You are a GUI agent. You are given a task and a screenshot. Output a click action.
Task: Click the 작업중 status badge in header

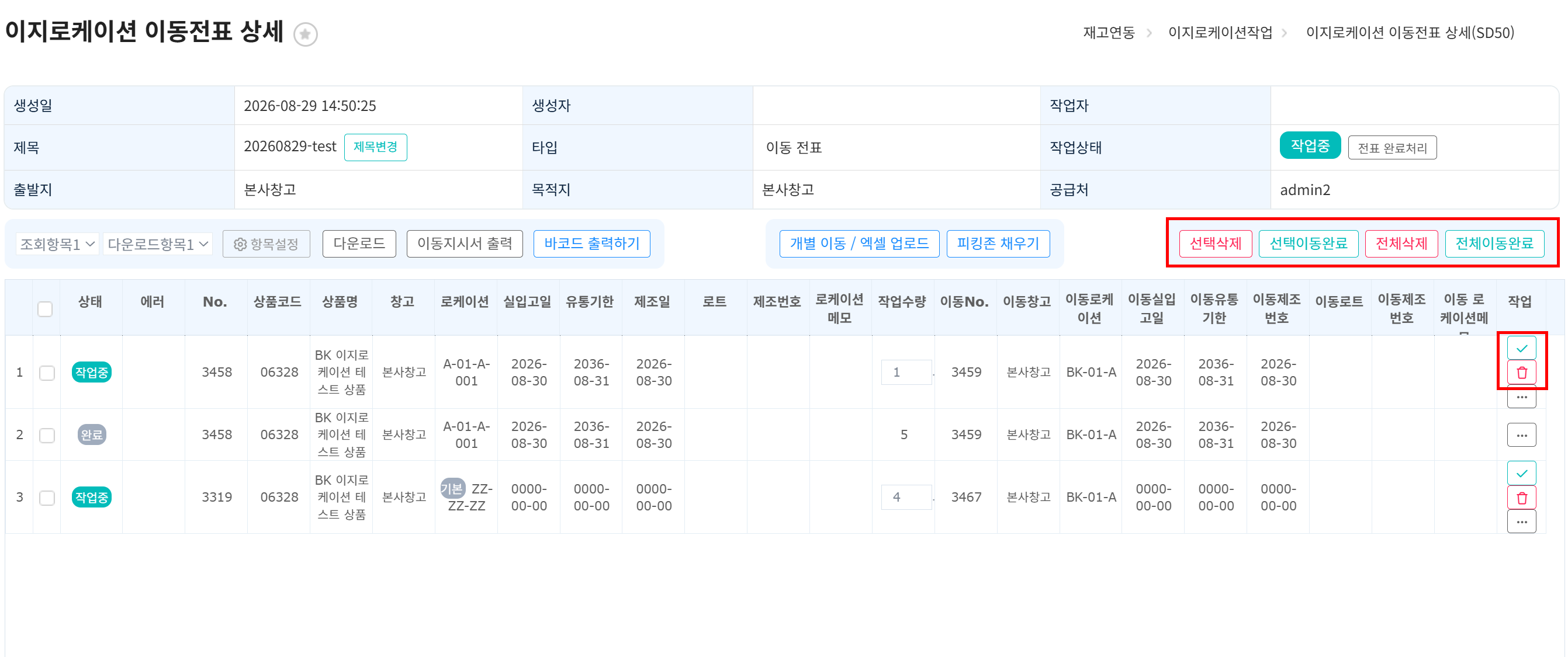1309,145
